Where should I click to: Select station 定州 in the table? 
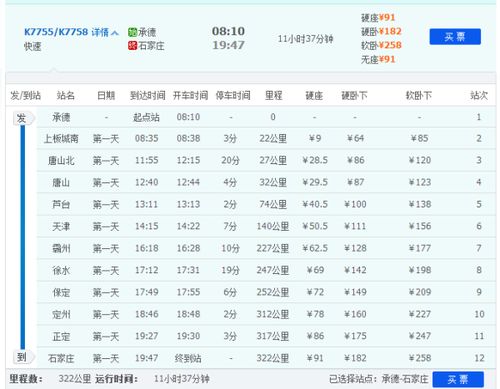[x=61, y=314]
